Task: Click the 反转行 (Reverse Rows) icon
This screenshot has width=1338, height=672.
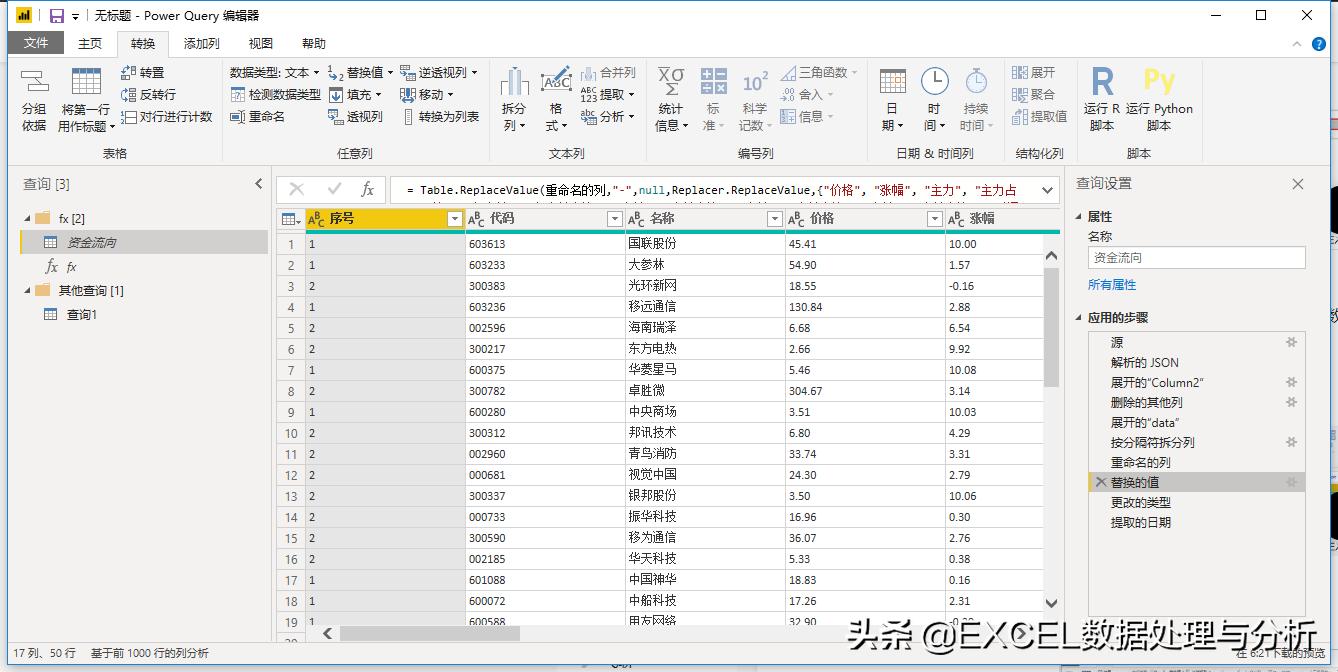Action: [x=130, y=94]
